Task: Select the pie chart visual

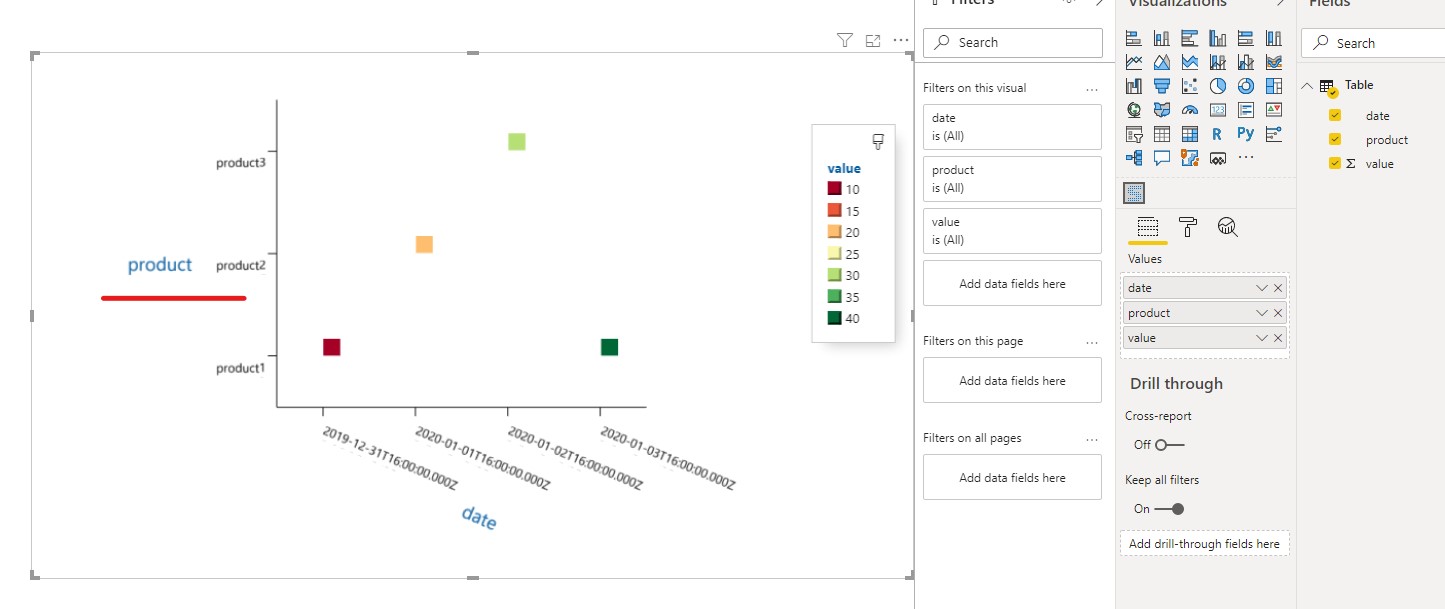Action: click(1218, 86)
